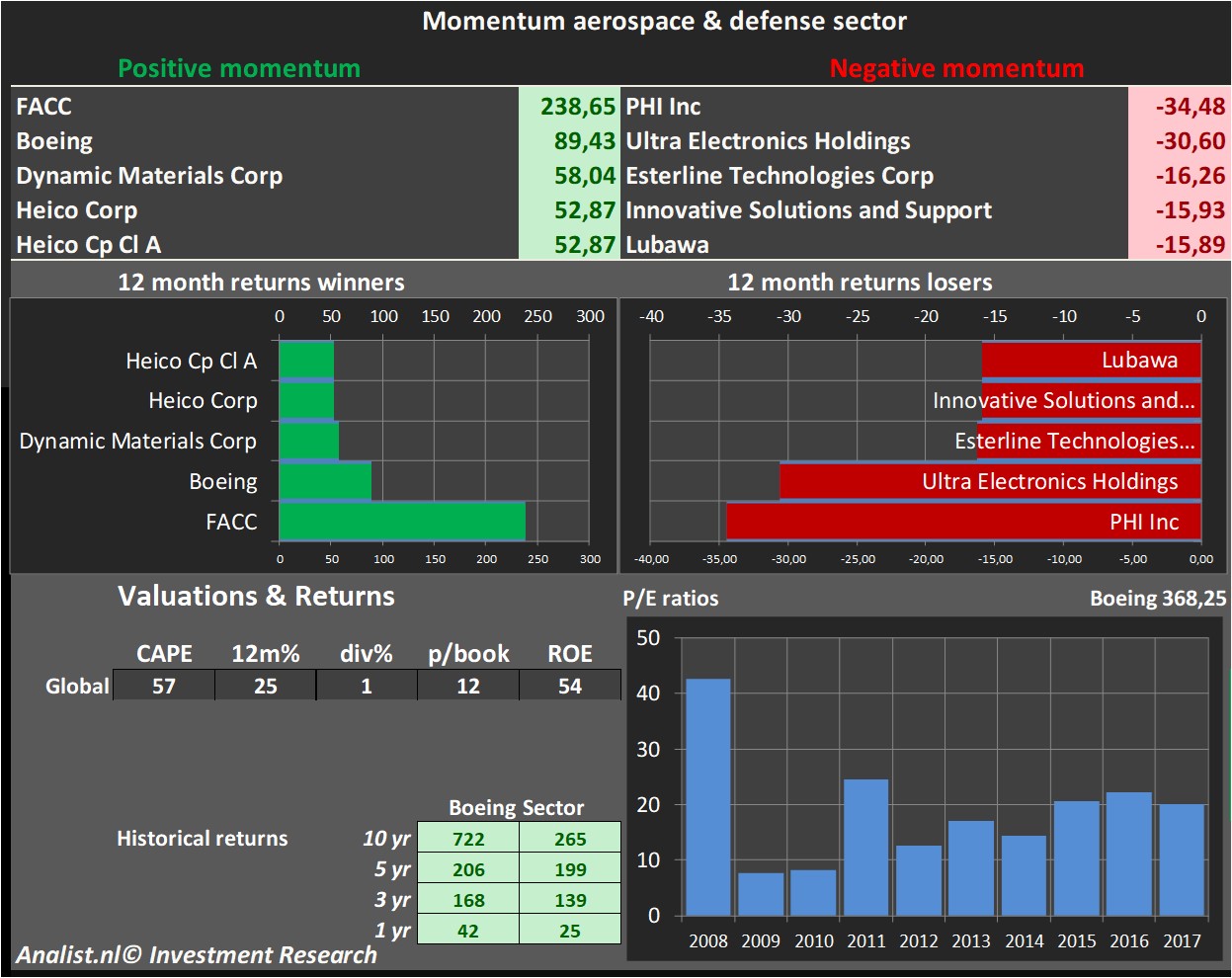
Task: Select the 5 yr Boeing return 206
Action: pyautogui.click(x=468, y=869)
